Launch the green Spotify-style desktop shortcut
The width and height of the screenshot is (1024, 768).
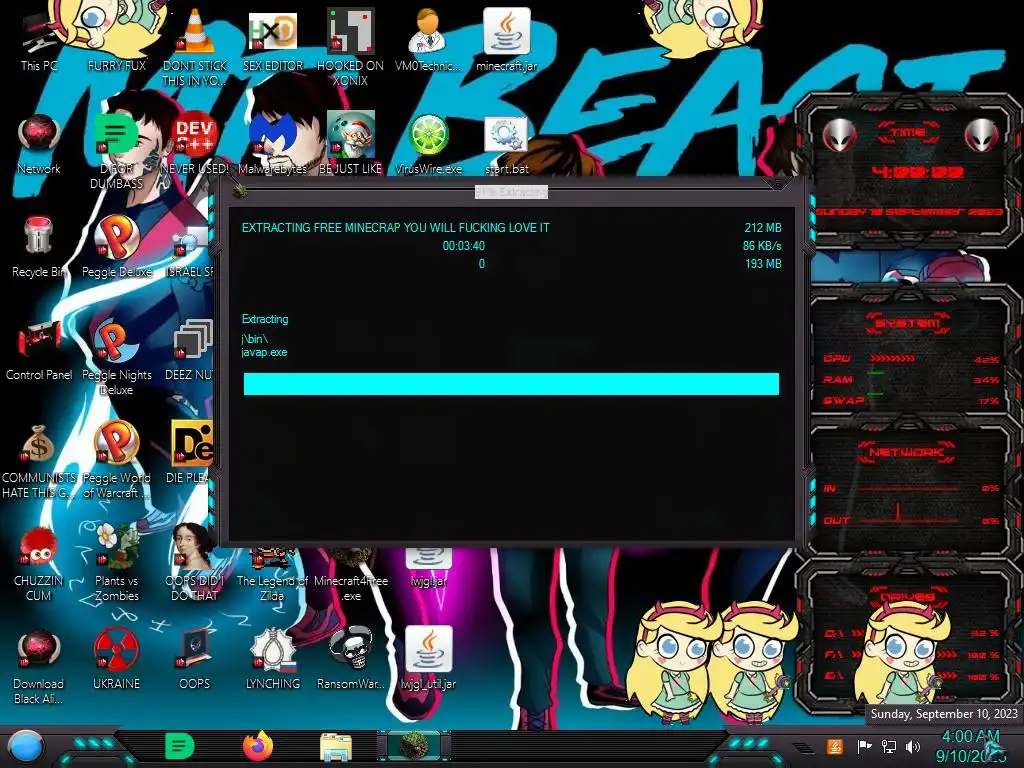click(x=116, y=150)
